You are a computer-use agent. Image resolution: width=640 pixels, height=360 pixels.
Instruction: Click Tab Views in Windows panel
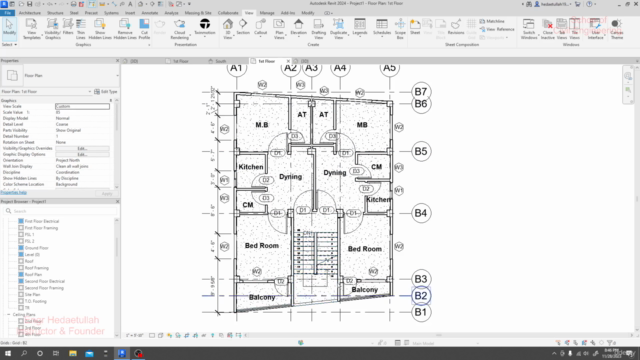tap(562, 29)
